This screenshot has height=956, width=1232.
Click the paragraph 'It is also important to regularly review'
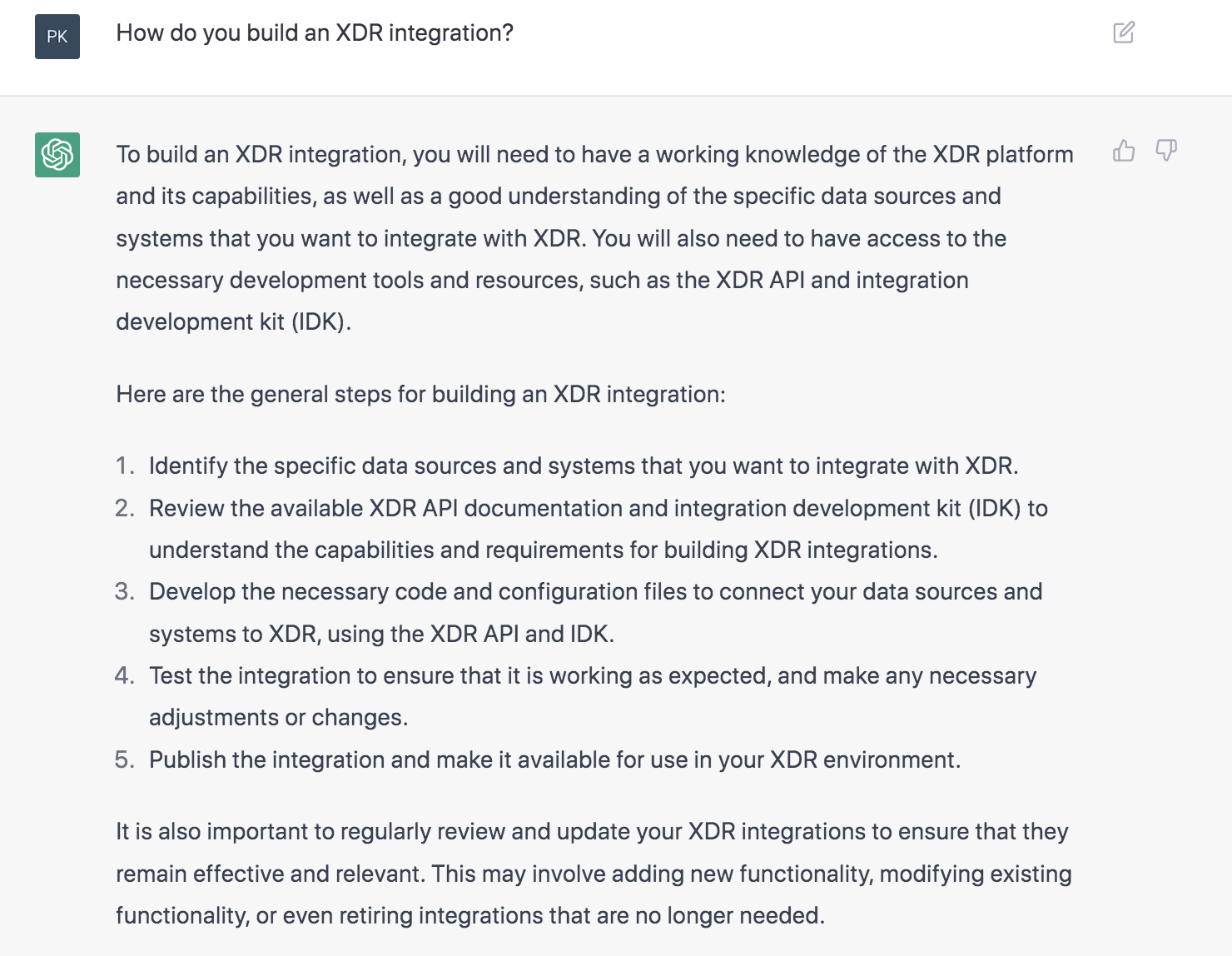pos(594,874)
